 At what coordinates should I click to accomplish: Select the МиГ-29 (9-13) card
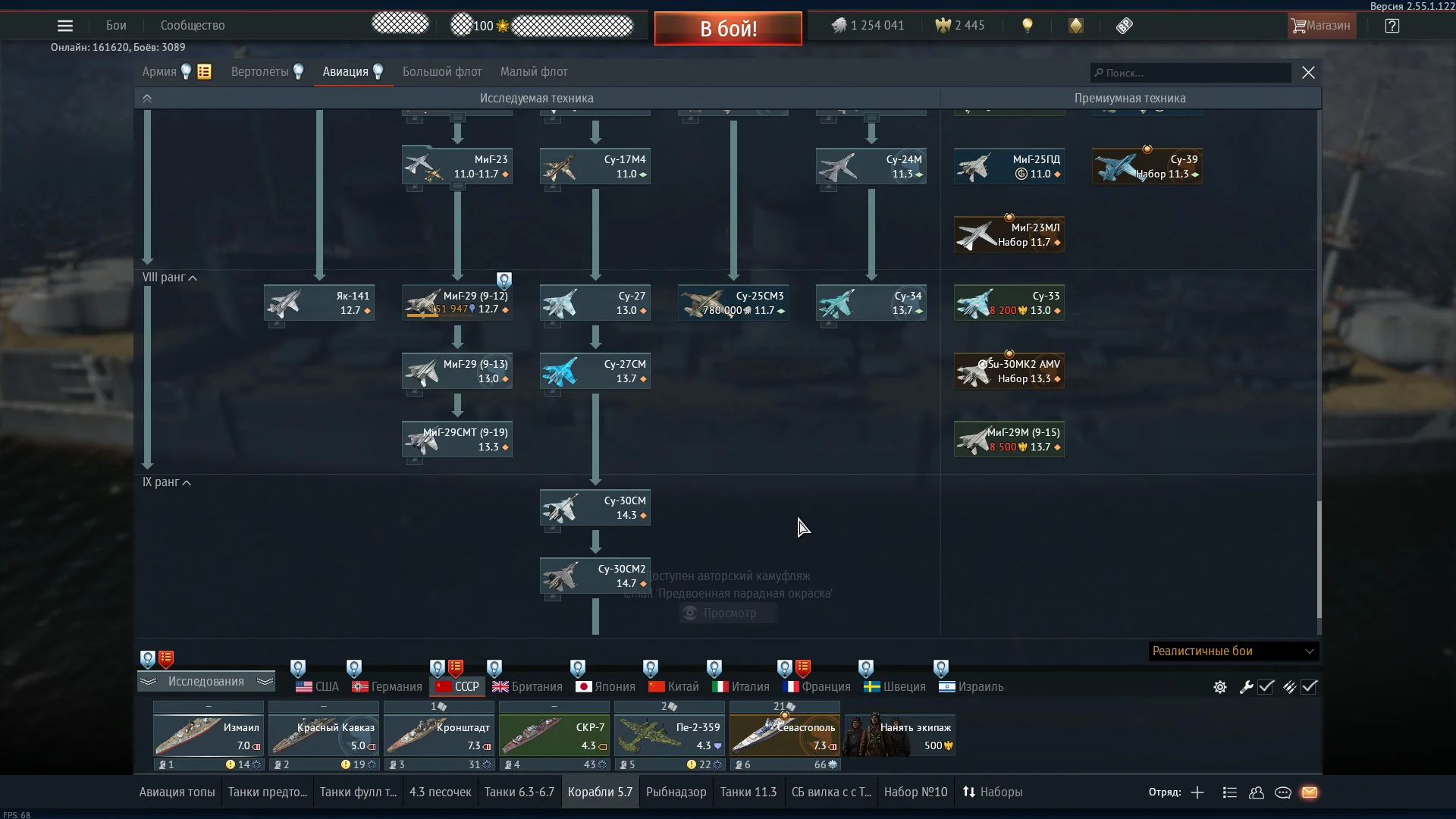point(457,371)
